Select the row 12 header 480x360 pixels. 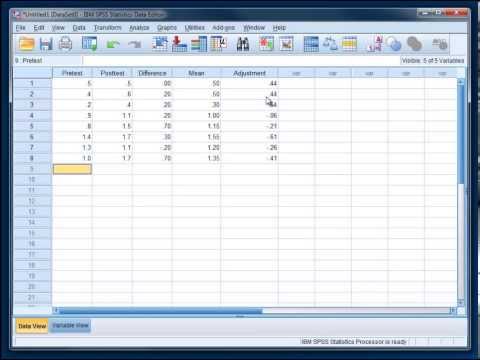click(32, 201)
